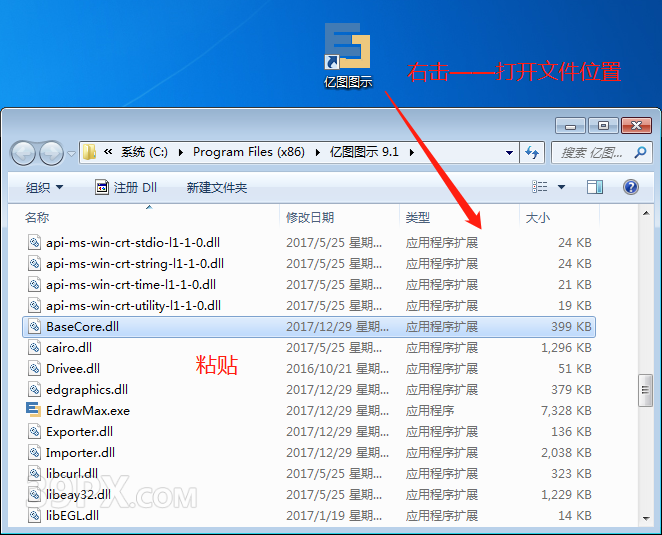Select file api-ms-win-crt-string-l1-1-0.dll
Screen dimensions: 662x535
click(x=135, y=264)
